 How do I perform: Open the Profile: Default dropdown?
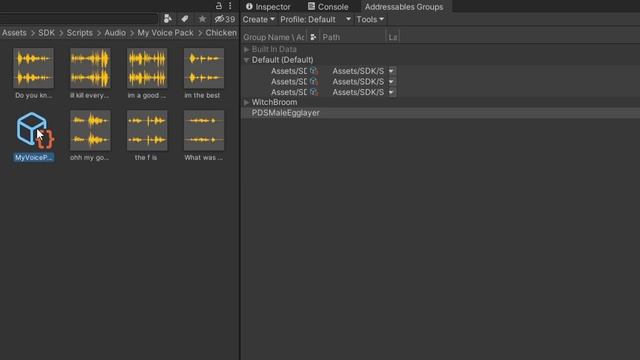point(316,19)
